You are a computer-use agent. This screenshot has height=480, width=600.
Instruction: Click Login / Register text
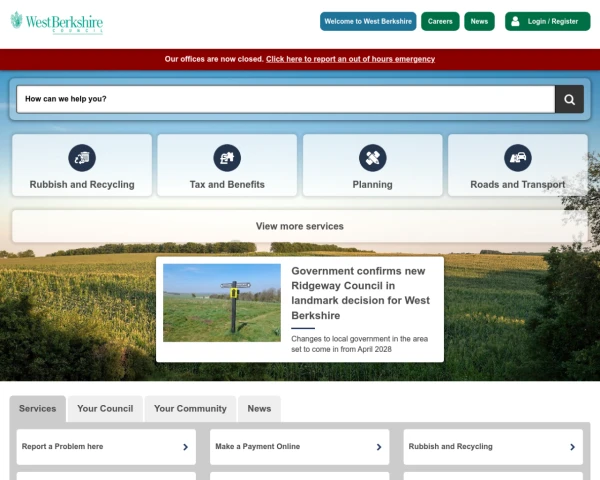click(x=553, y=21)
